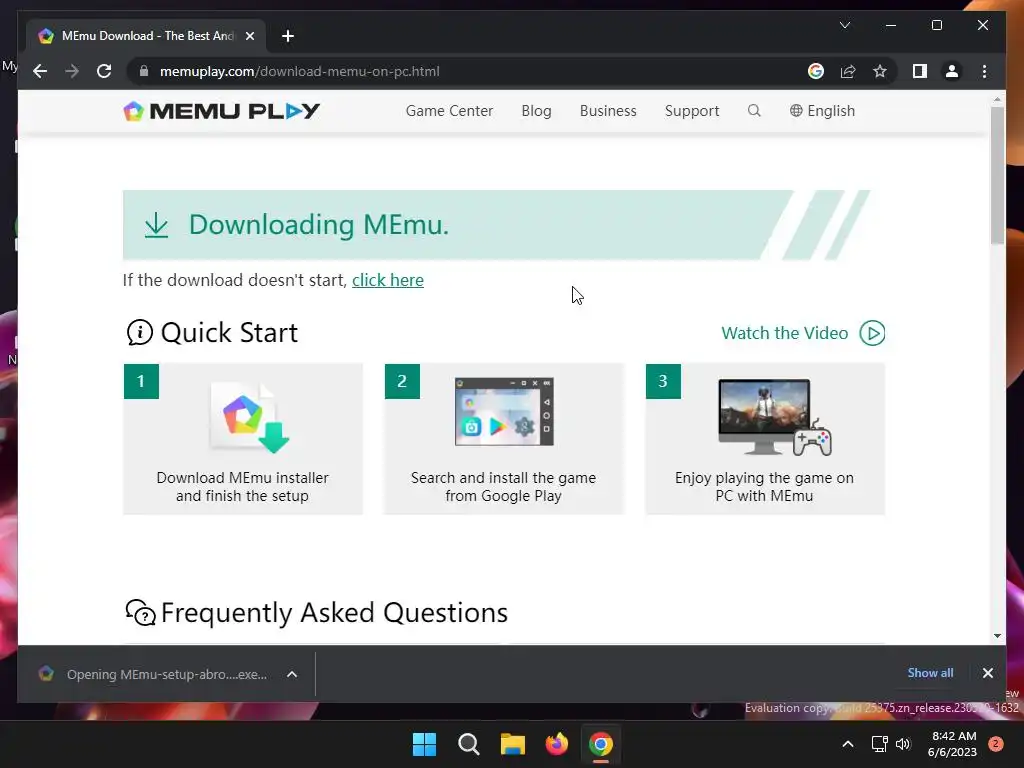Close the downloads bar

click(987, 673)
